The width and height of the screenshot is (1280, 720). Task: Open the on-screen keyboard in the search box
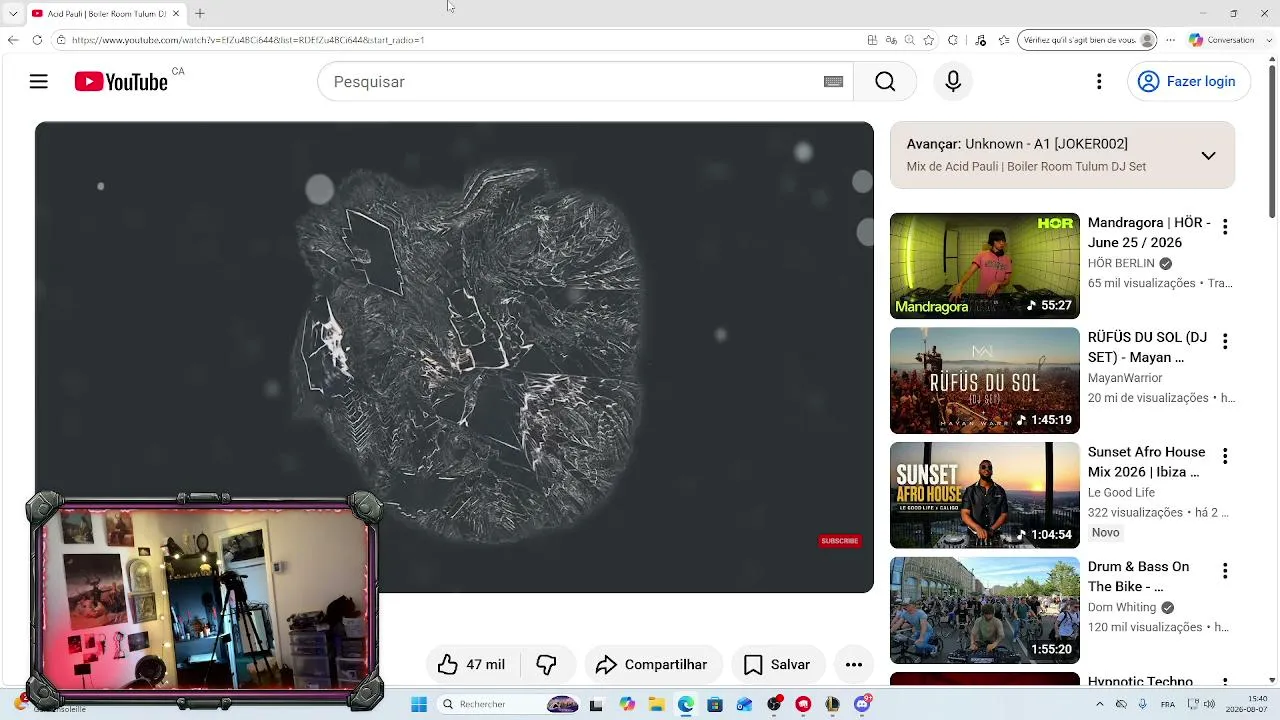pos(833,82)
